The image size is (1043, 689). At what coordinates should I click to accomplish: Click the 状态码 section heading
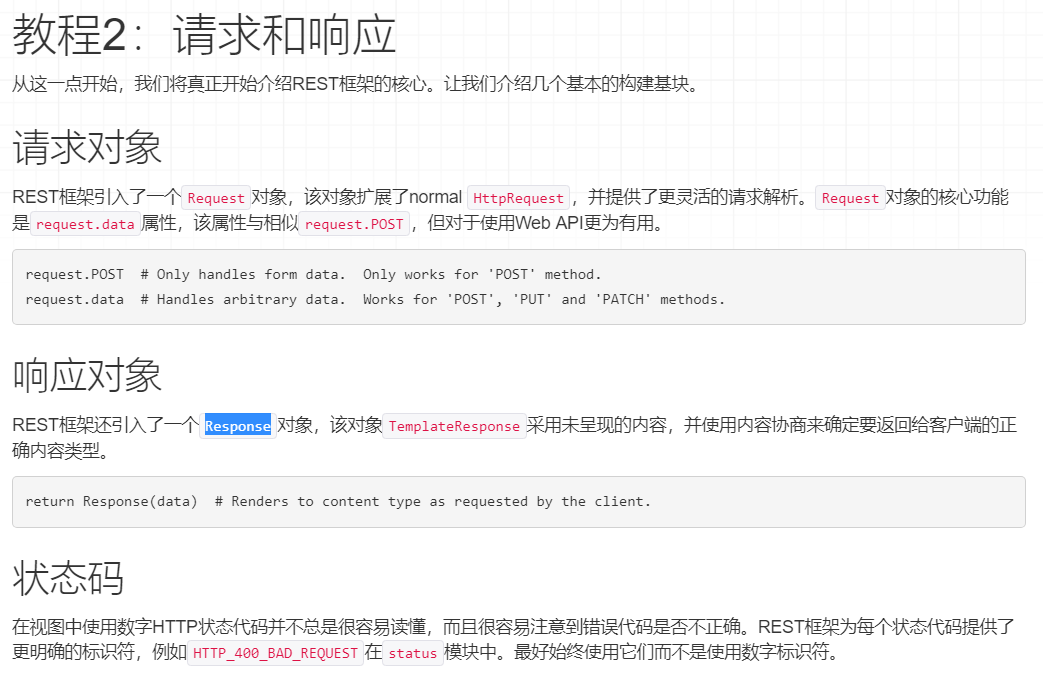69,577
